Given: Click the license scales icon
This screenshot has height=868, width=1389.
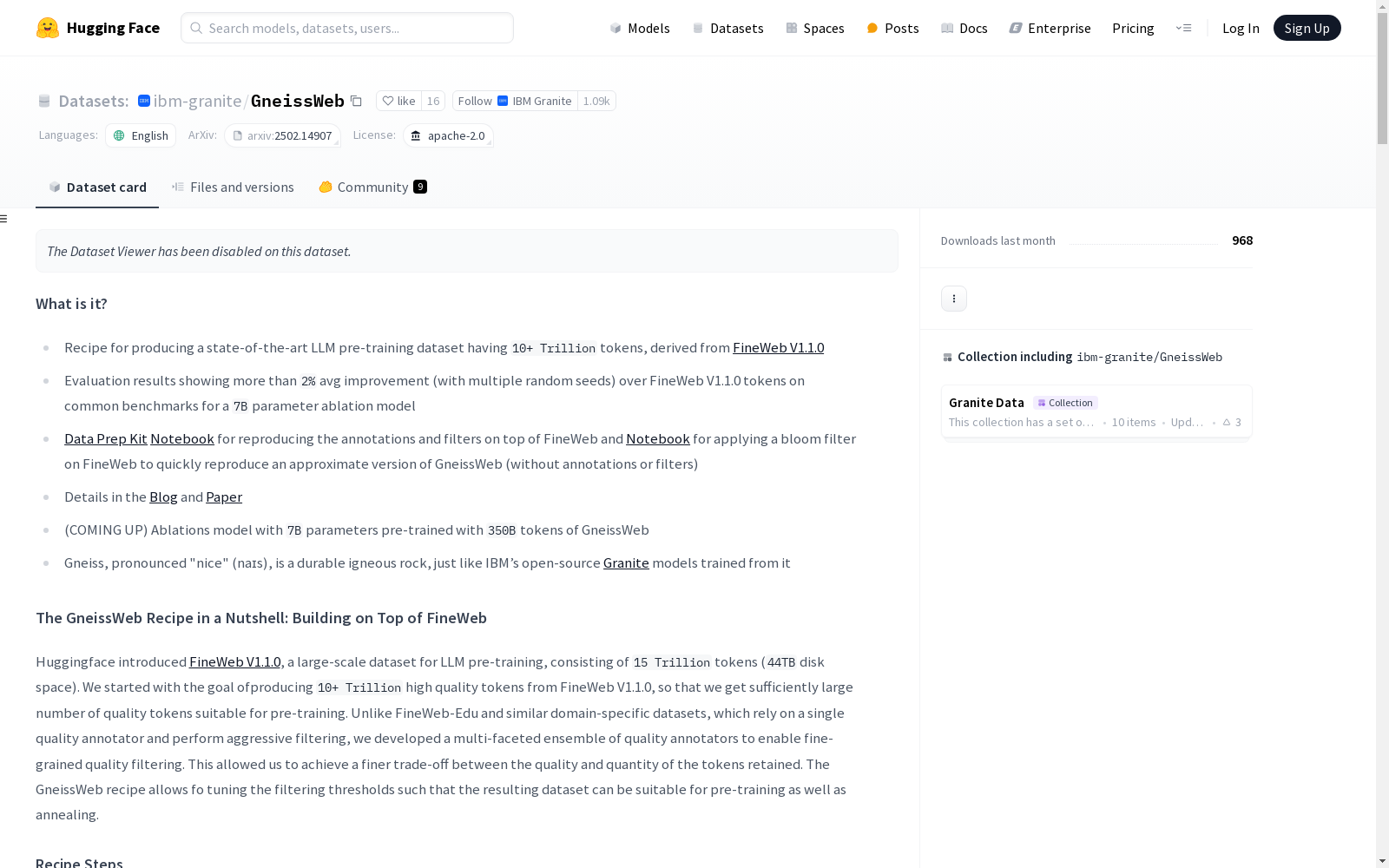Looking at the screenshot, I should pyautogui.click(x=416, y=135).
